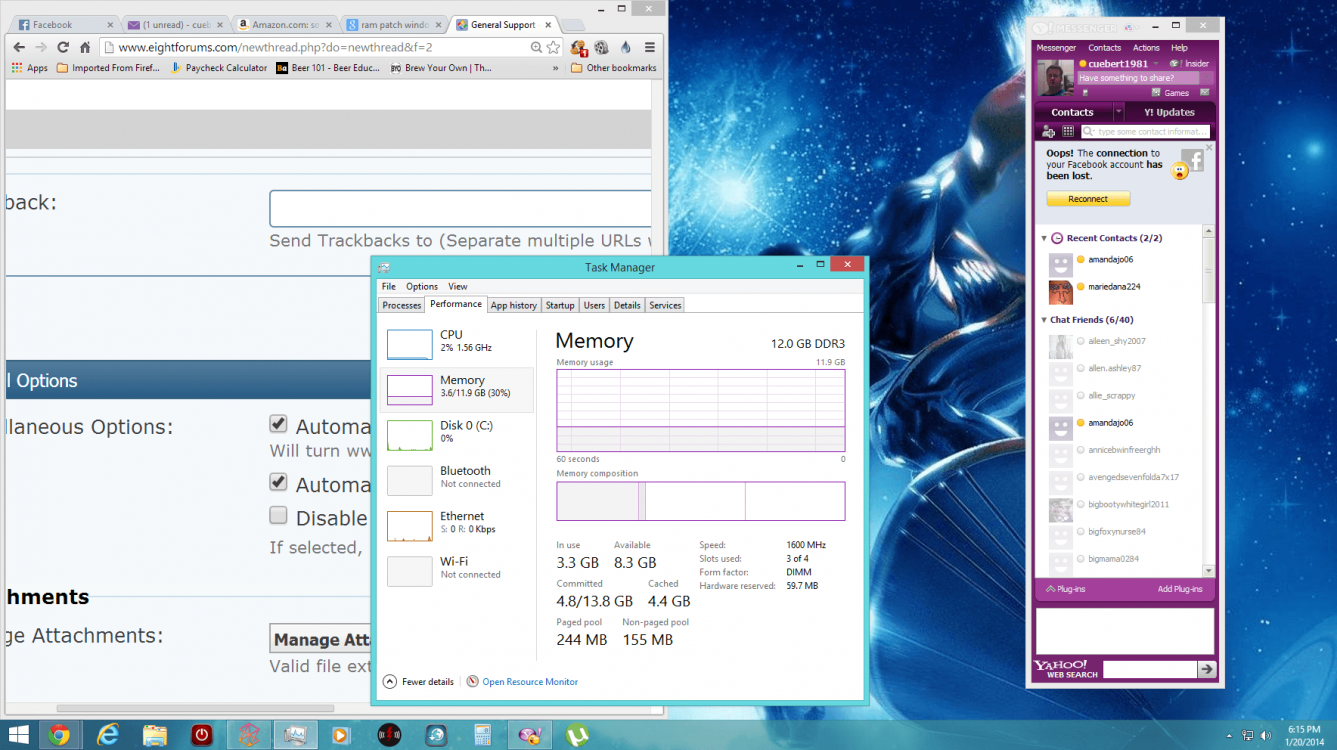Click the Trackback URL input field
Screen dimensions: 1337x750
pos(460,209)
